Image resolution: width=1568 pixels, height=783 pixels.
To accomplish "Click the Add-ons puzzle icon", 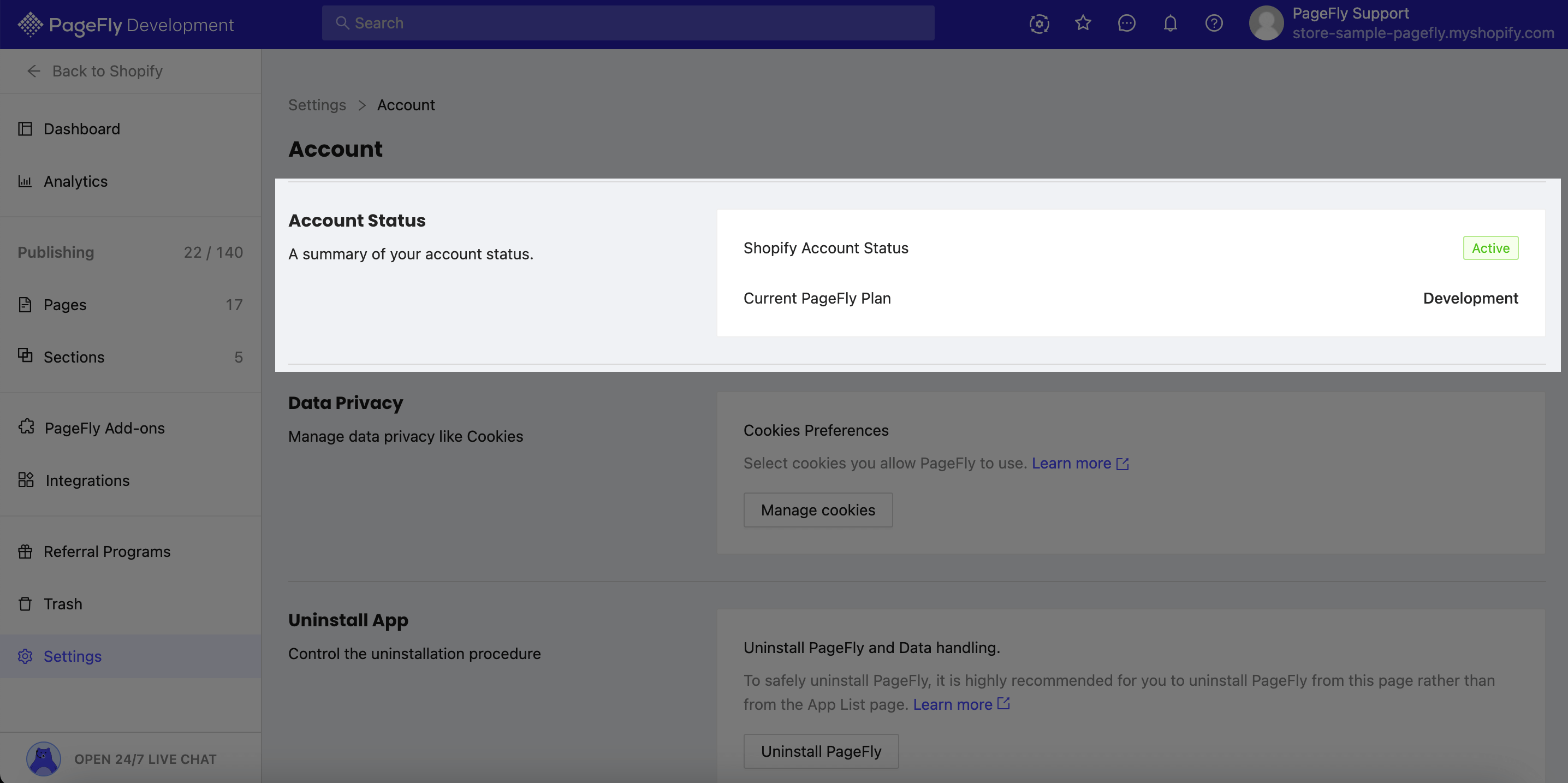I will [x=26, y=427].
